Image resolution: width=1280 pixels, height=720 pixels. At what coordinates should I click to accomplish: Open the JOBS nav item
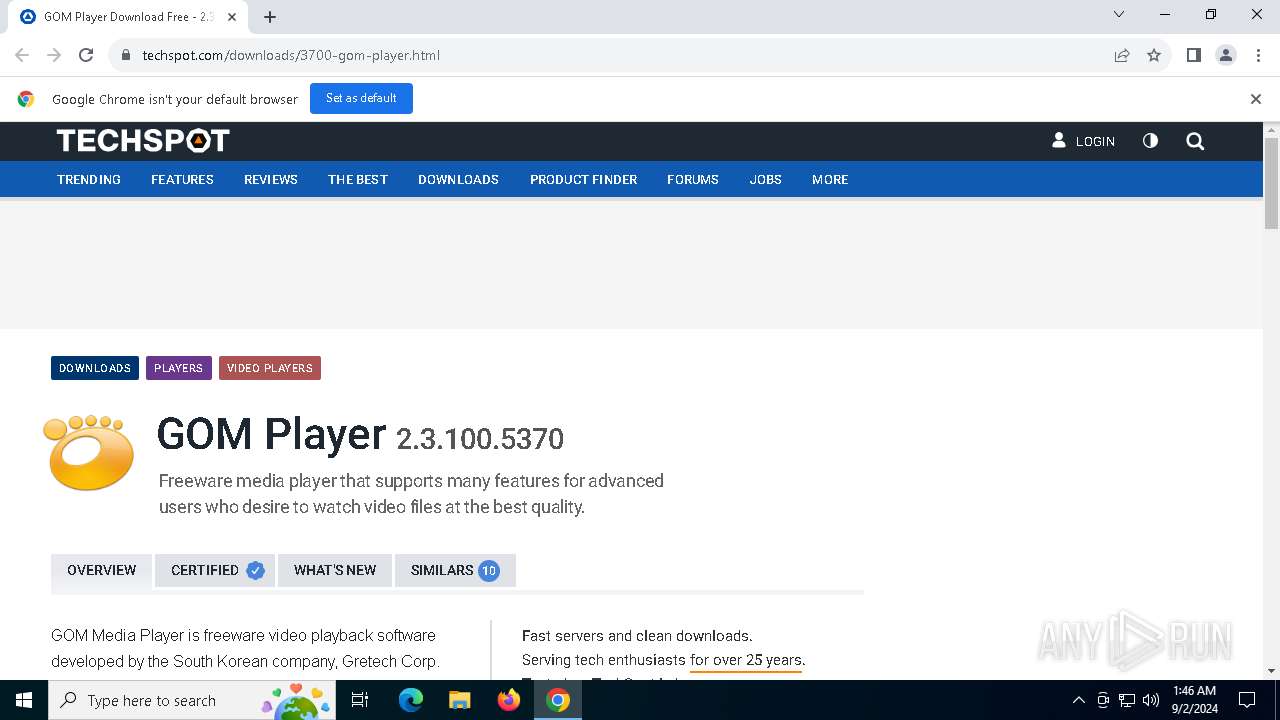pos(766,180)
